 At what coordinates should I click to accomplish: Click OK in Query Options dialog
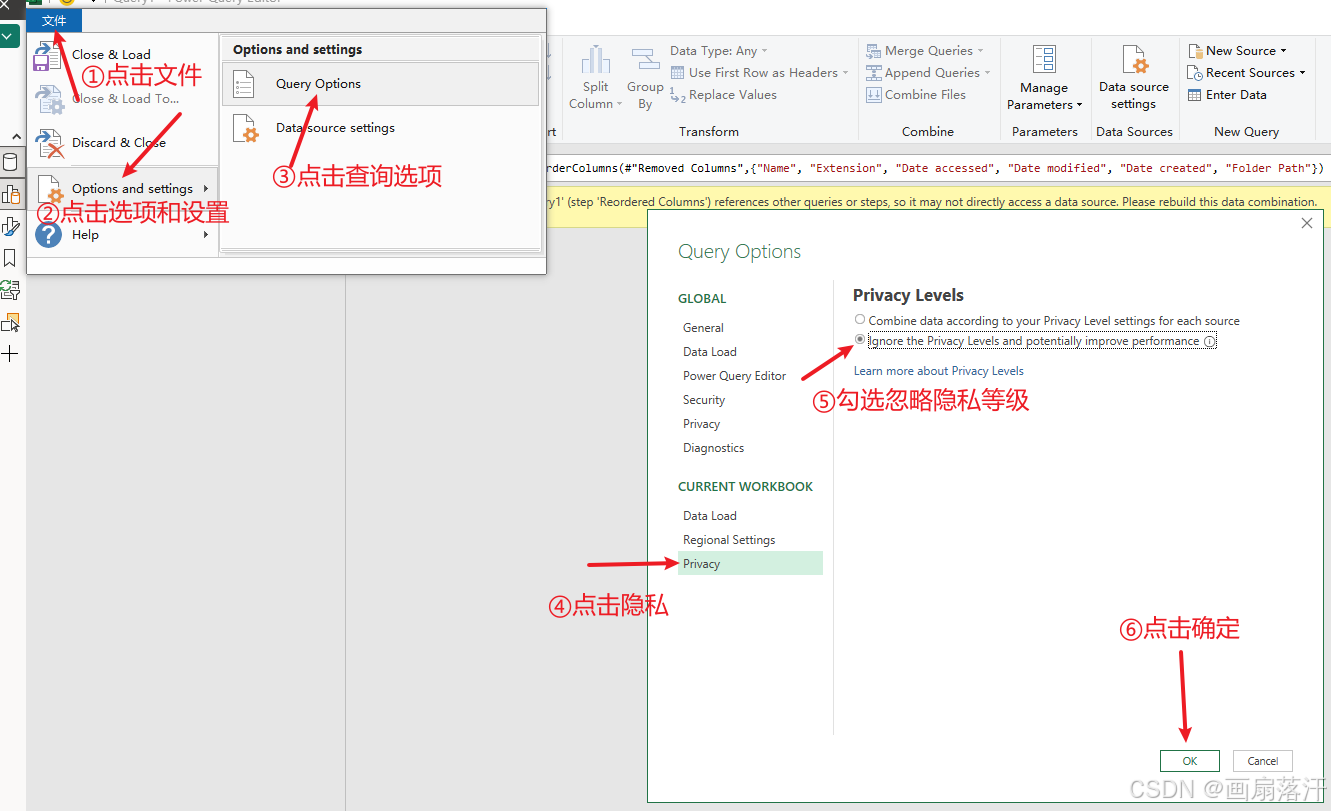(x=1190, y=761)
